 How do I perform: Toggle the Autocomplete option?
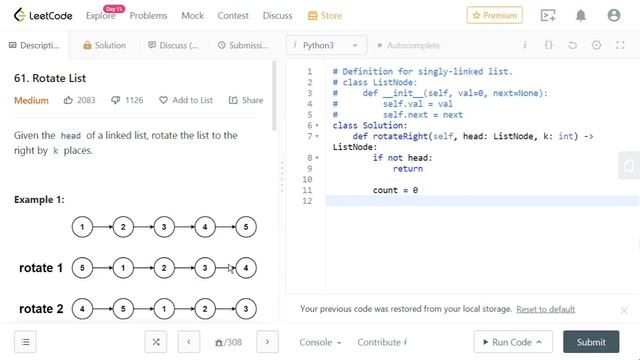point(409,45)
